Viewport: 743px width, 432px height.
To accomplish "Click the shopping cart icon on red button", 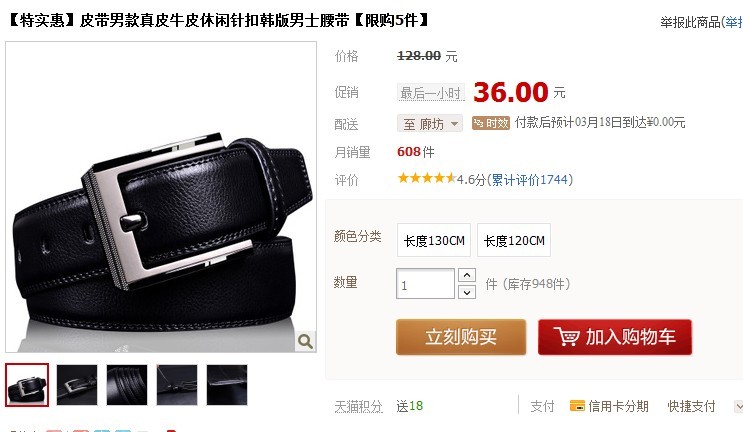I will pos(567,336).
